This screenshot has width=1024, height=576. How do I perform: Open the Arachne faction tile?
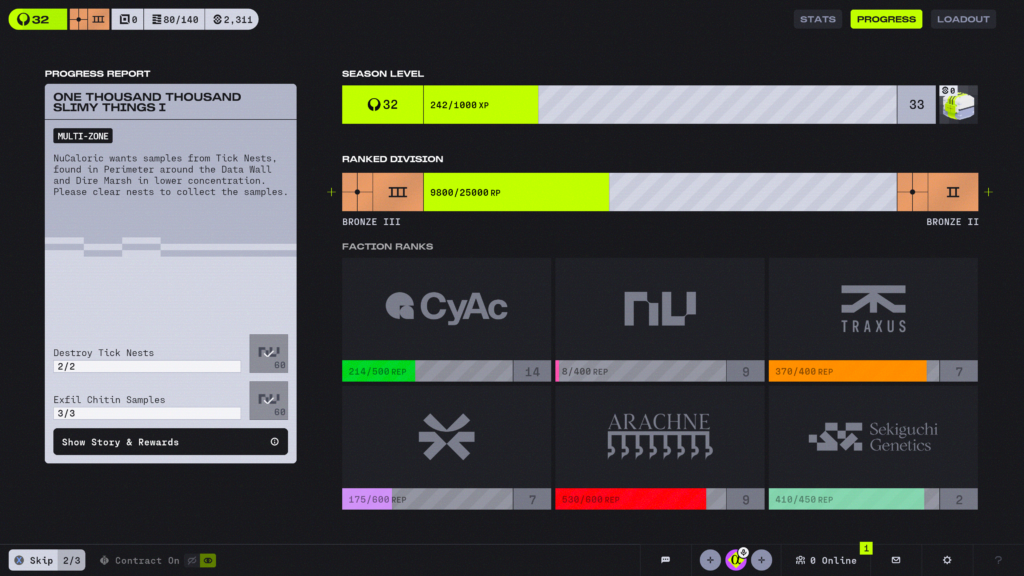(x=659, y=437)
